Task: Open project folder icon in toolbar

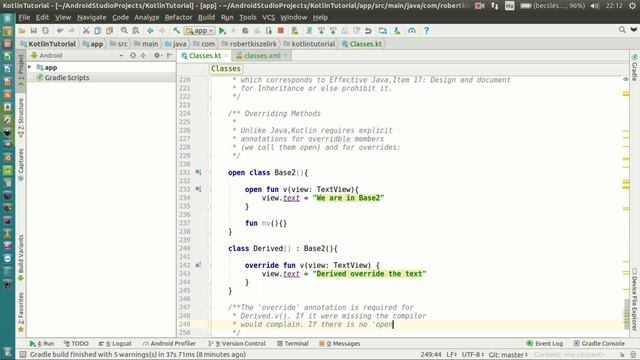Action: (x=22, y=31)
